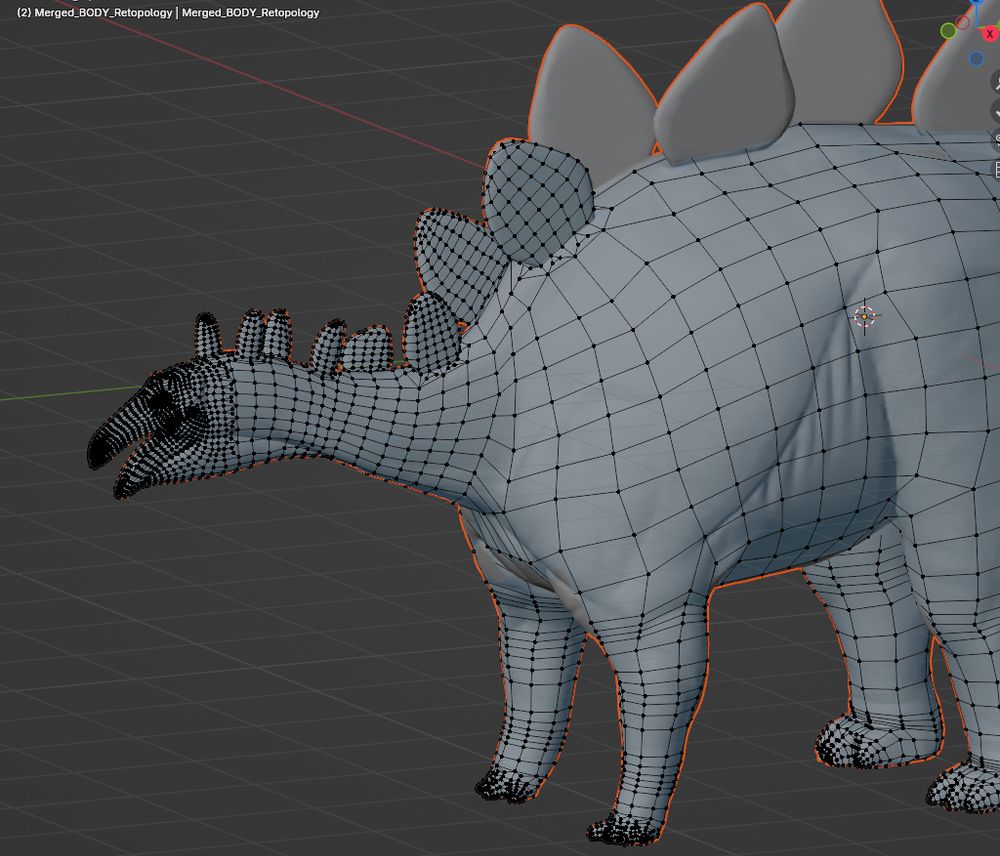The width and height of the screenshot is (1000, 856).
Task: Click the red X axis gizmo handle
Action: click(x=992, y=34)
